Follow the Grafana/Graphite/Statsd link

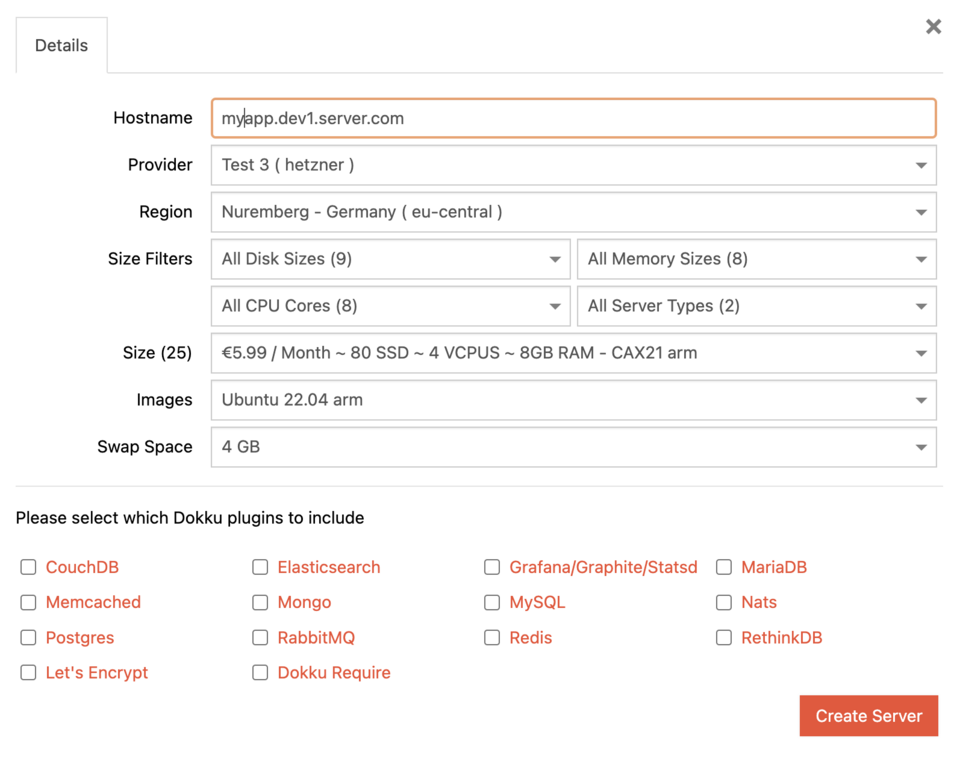[603, 567]
